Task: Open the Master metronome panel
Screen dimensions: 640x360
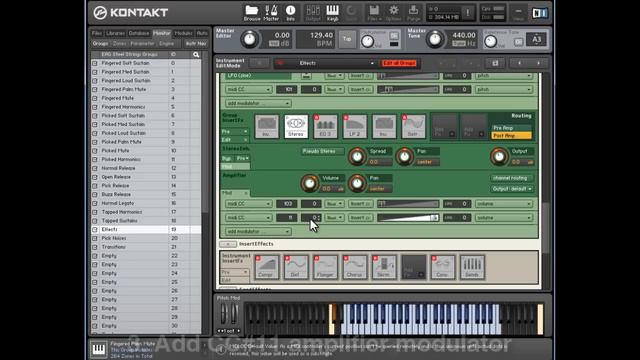Action: [x=271, y=13]
